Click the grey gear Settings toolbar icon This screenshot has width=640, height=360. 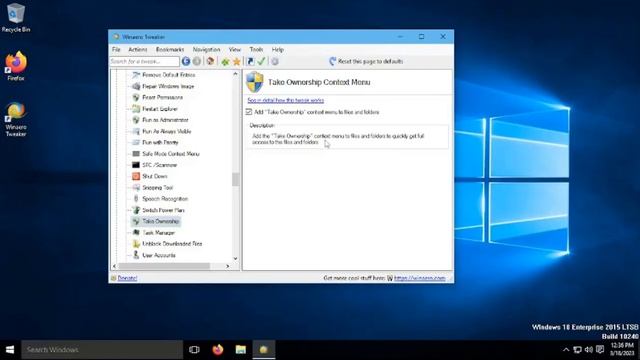(275, 61)
